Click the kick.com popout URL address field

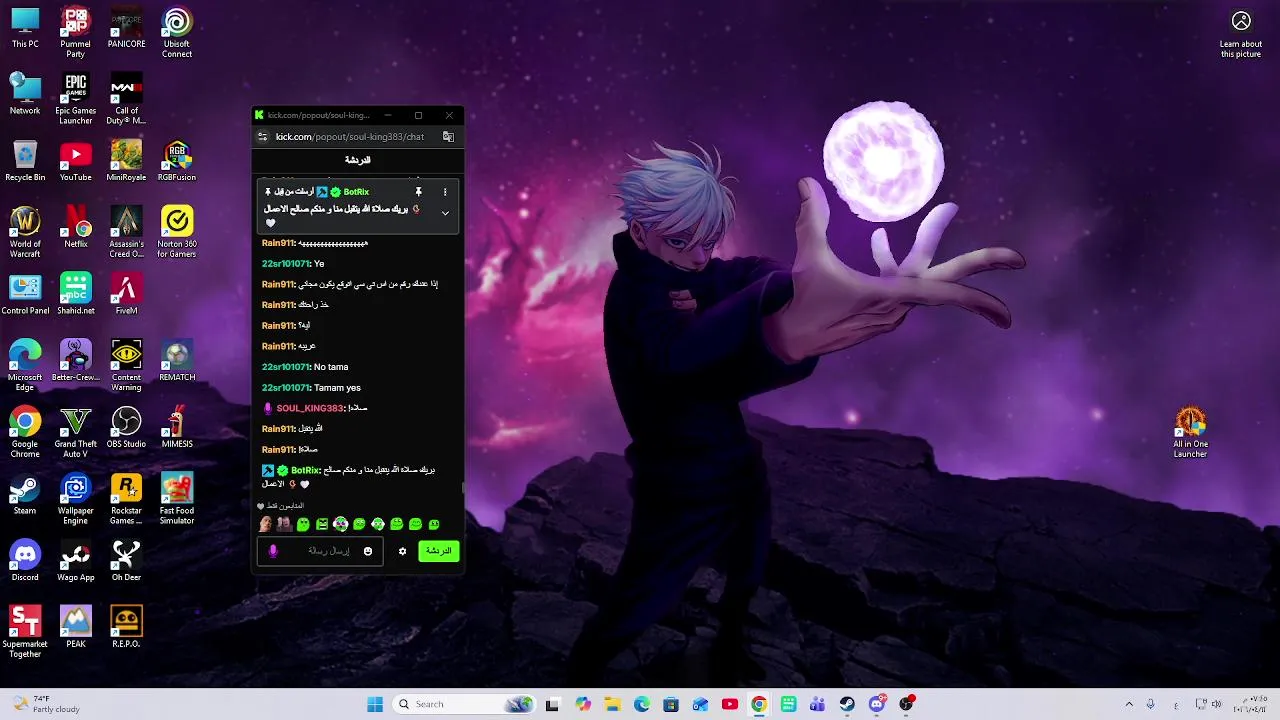(x=350, y=137)
